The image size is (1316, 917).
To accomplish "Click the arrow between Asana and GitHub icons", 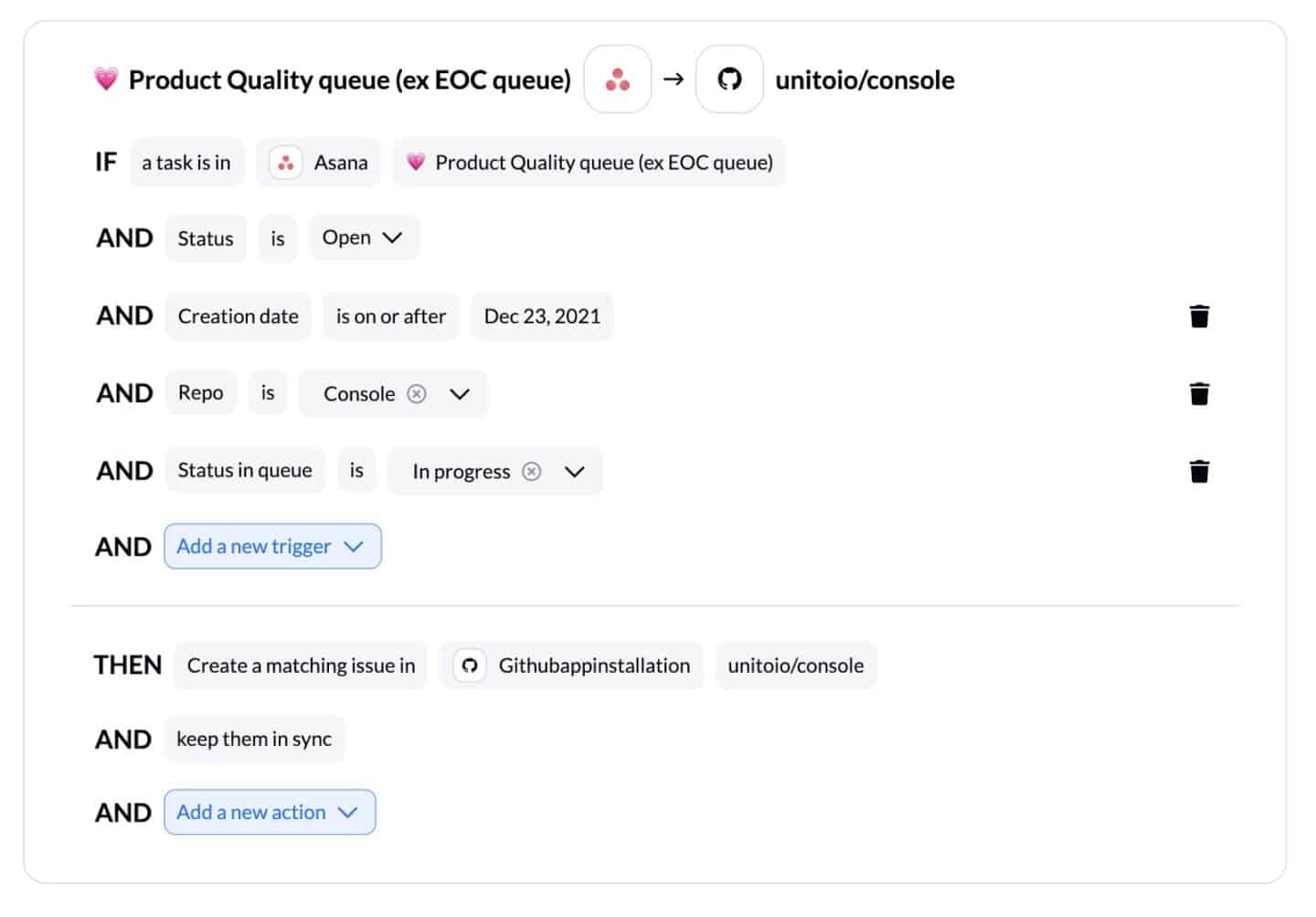I will 674,80.
